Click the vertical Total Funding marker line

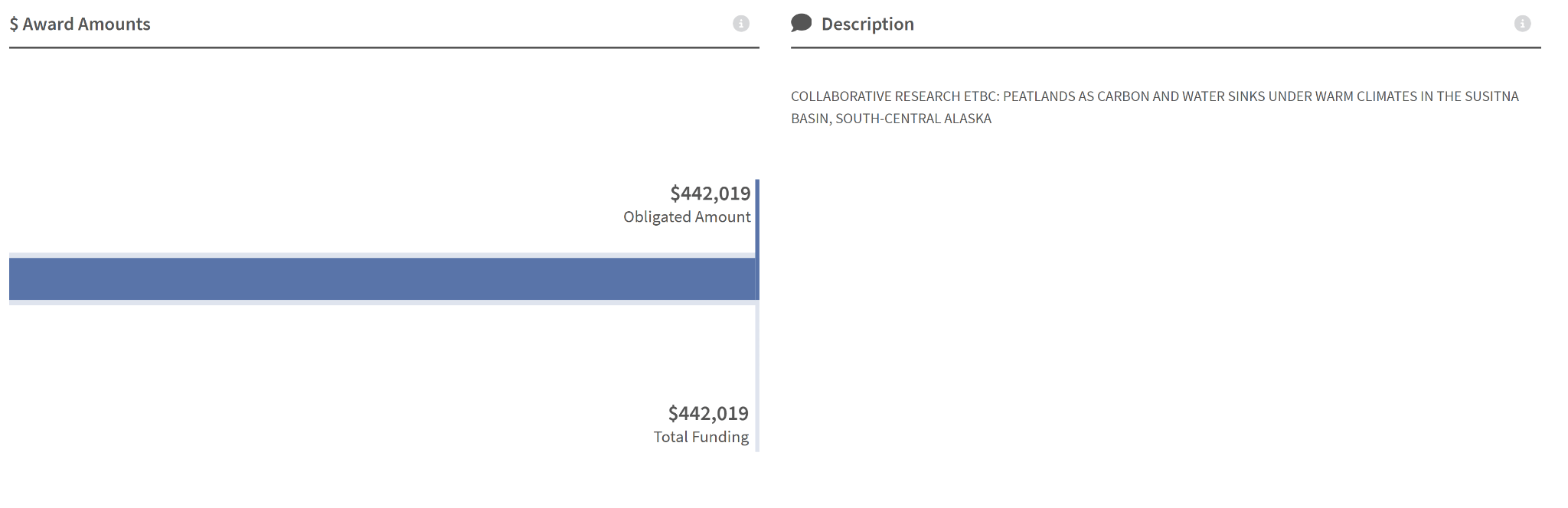757,383
